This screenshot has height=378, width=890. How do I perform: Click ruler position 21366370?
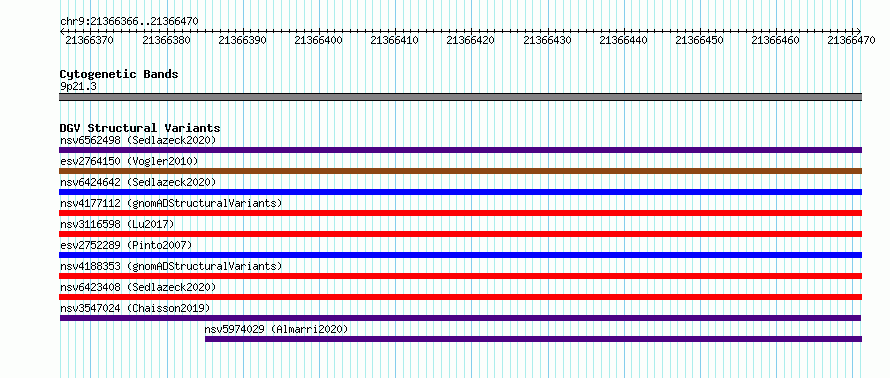click(90, 40)
